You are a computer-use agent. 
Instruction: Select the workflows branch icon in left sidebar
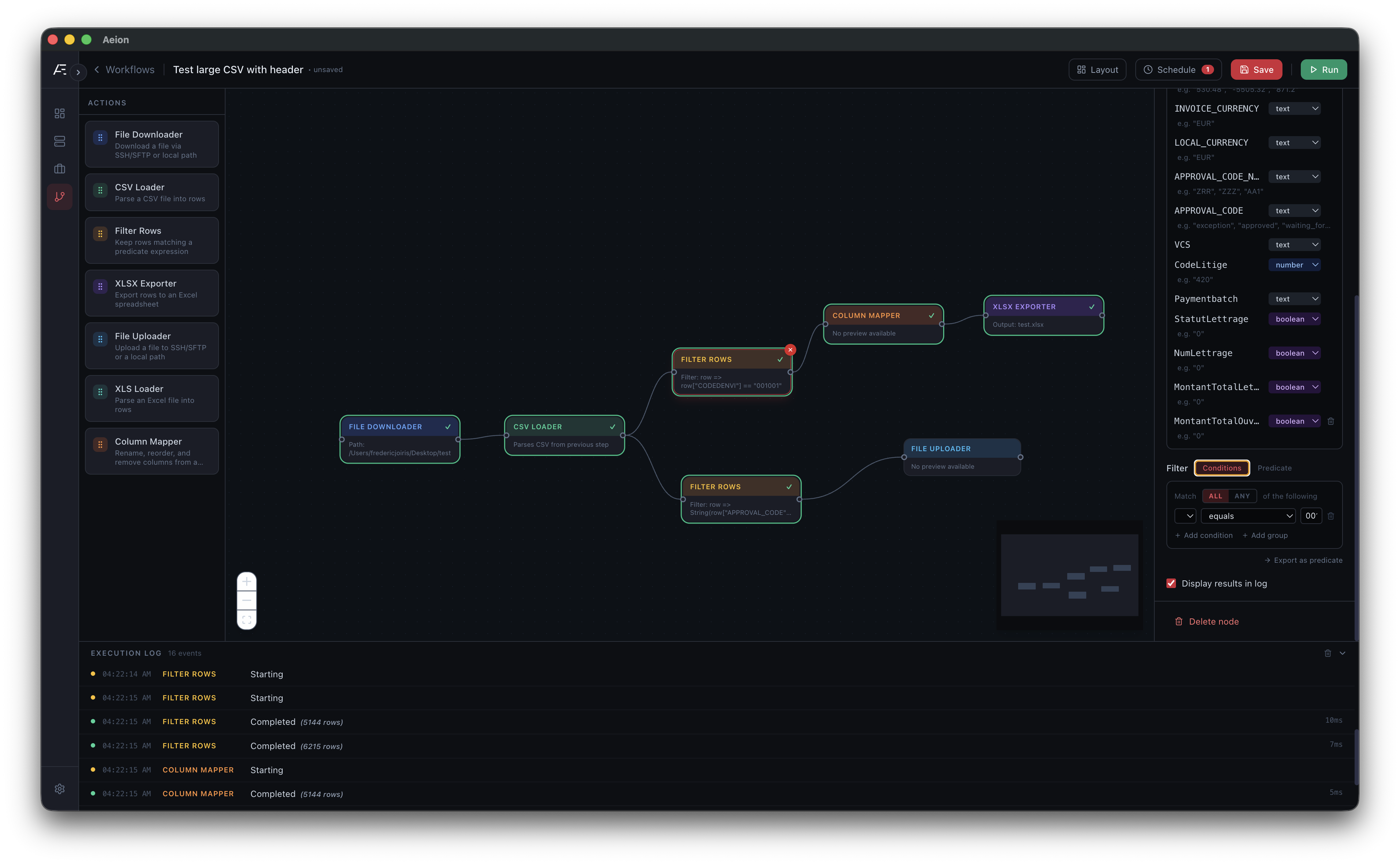[60, 196]
